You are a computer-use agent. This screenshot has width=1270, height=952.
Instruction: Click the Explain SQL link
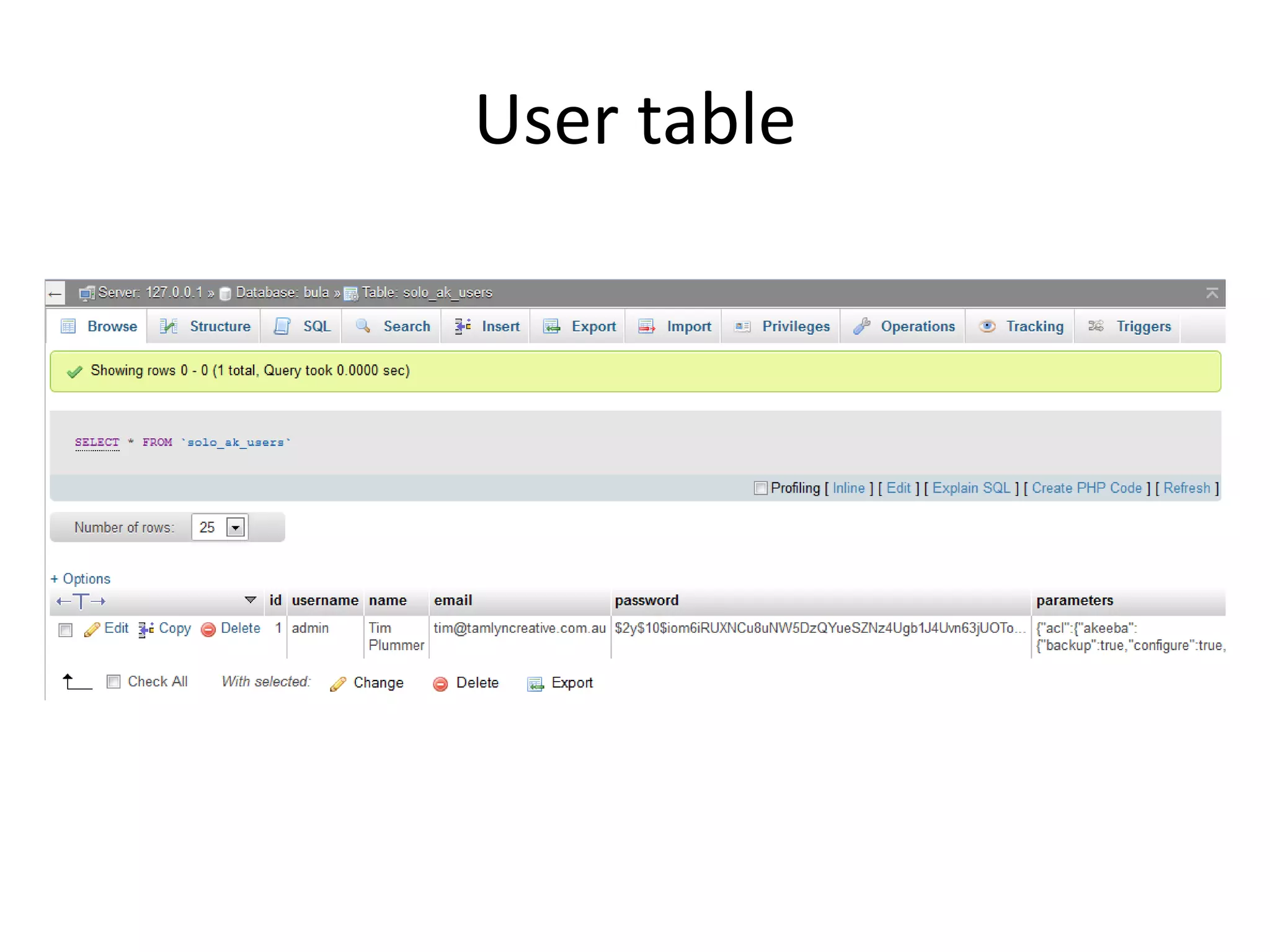(x=971, y=488)
